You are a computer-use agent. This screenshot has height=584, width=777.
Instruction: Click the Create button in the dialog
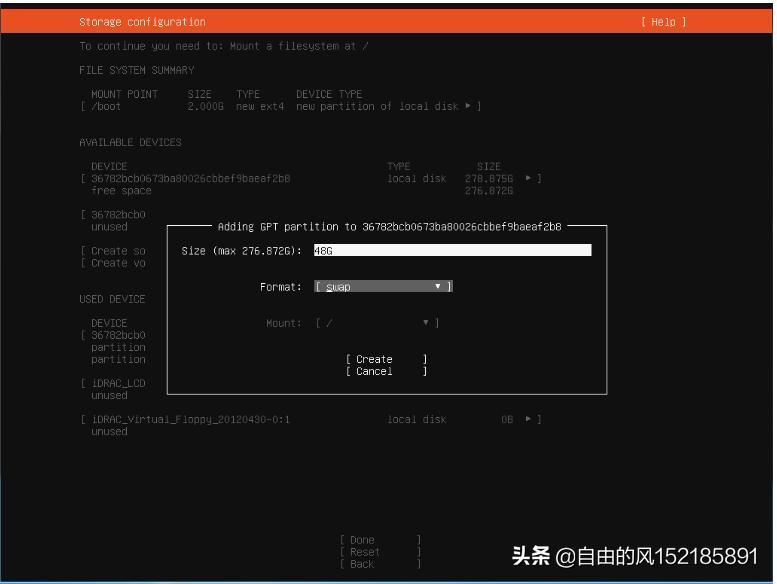pos(386,359)
